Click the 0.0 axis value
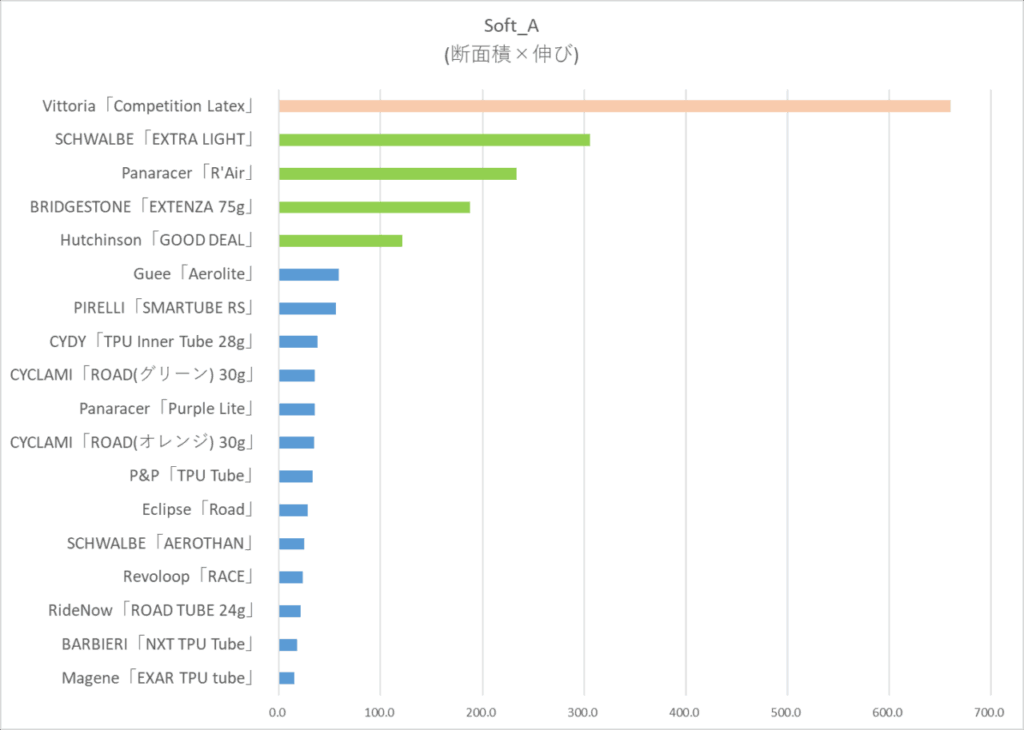The image size is (1024, 730). pyautogui.click(x=278, y=712)
